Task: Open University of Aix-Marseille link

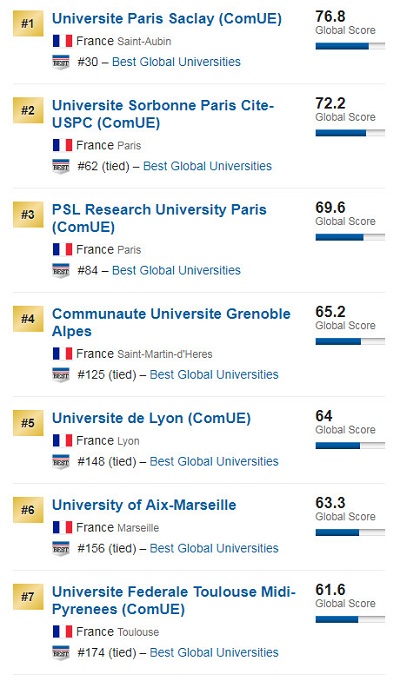Action: pyautogui.click(x=144, y=505)
